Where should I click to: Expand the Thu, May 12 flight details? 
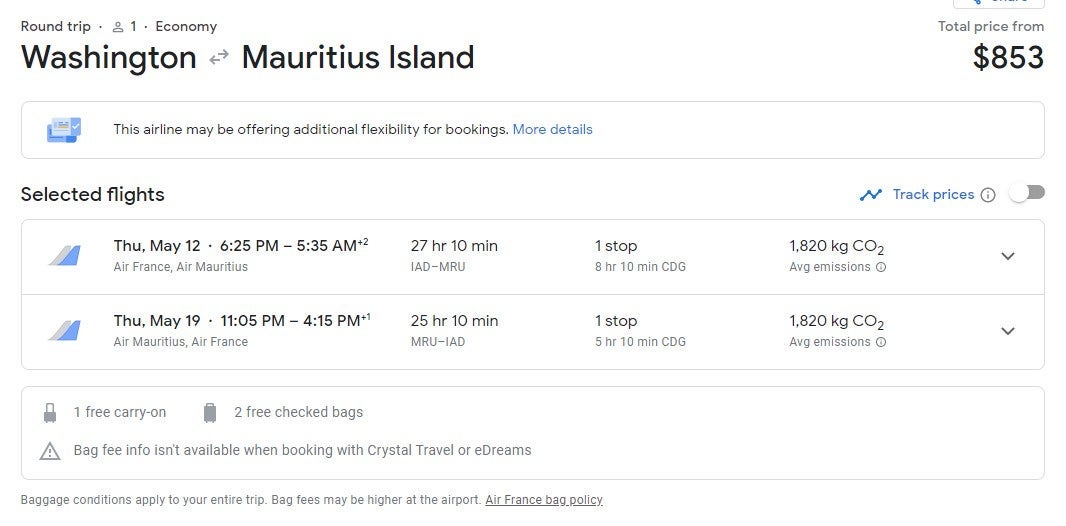point(1008,256)
